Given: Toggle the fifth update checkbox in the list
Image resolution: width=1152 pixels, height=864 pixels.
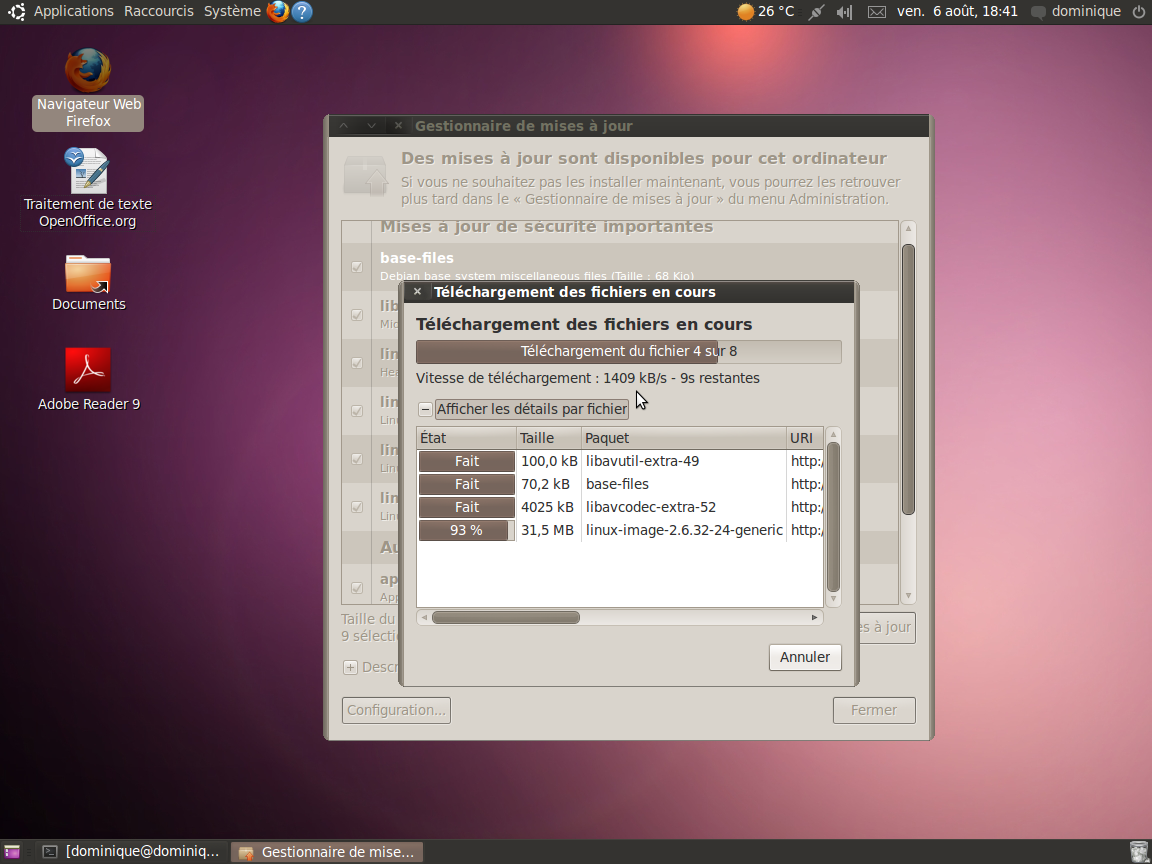Looking at the screenshot, I should [x=357, y=458].
